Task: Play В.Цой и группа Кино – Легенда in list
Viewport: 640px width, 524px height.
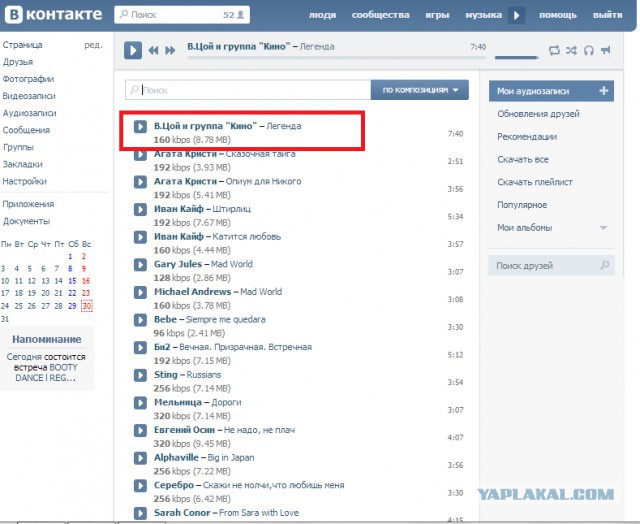Action: point(140,127)
